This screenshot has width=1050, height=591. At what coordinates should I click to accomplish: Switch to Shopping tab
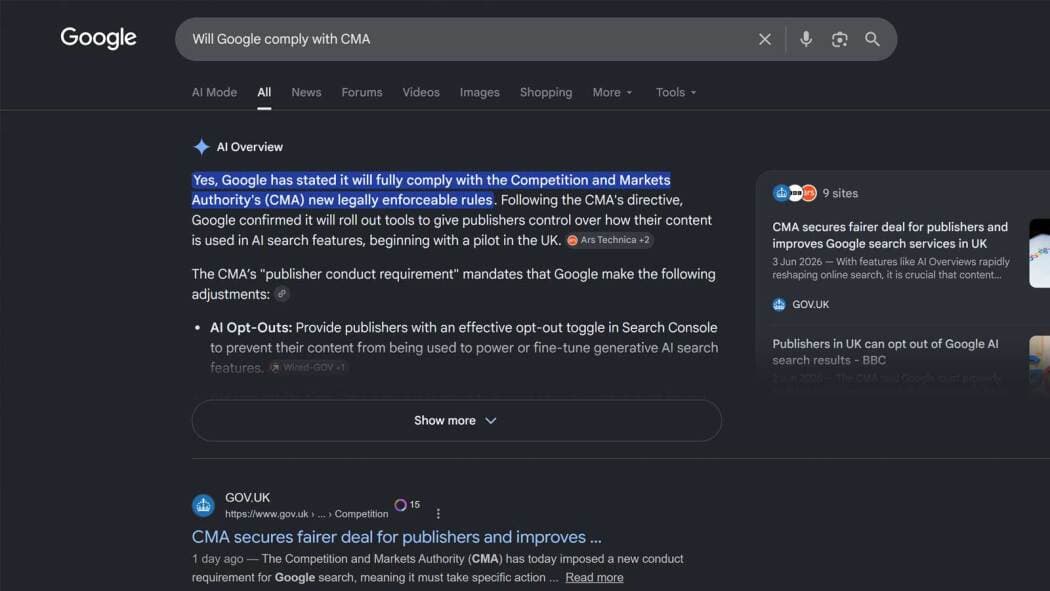pyautogui.click(x=546, y=92)
